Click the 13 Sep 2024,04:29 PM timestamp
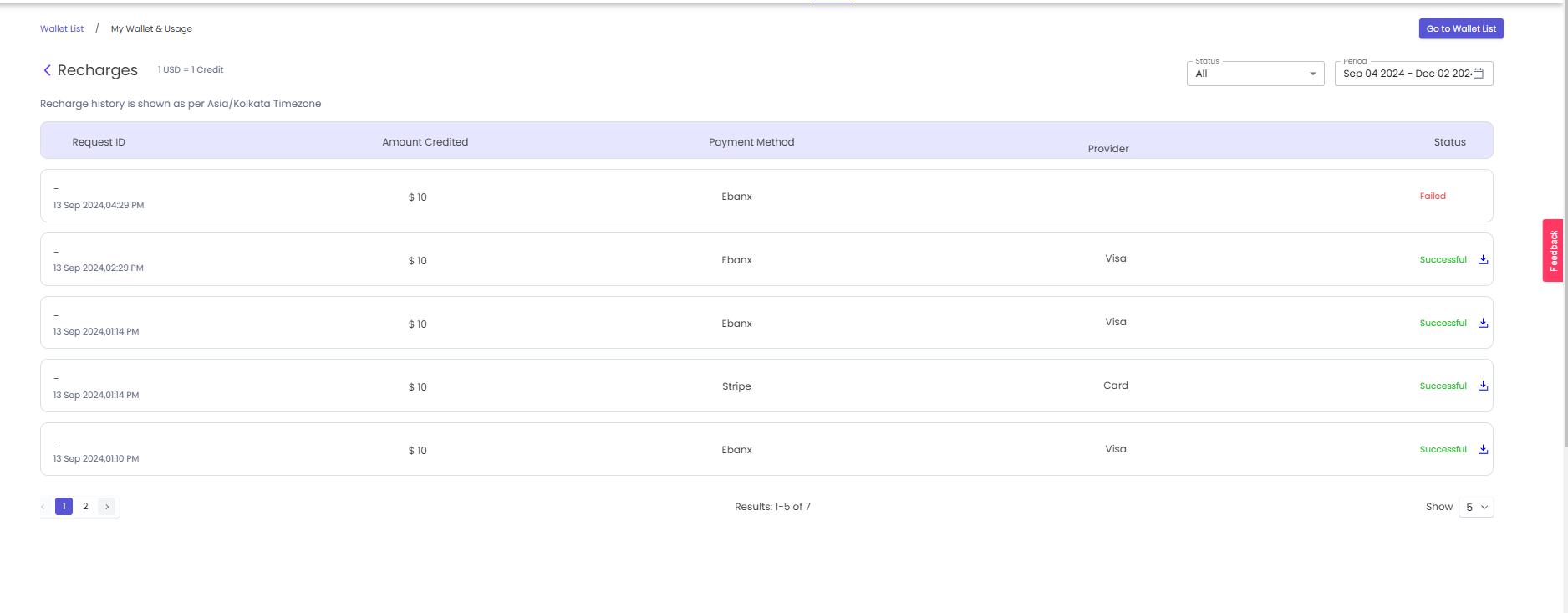The height and width of the screenshot is (613, 1568). (x=99, y=205)
